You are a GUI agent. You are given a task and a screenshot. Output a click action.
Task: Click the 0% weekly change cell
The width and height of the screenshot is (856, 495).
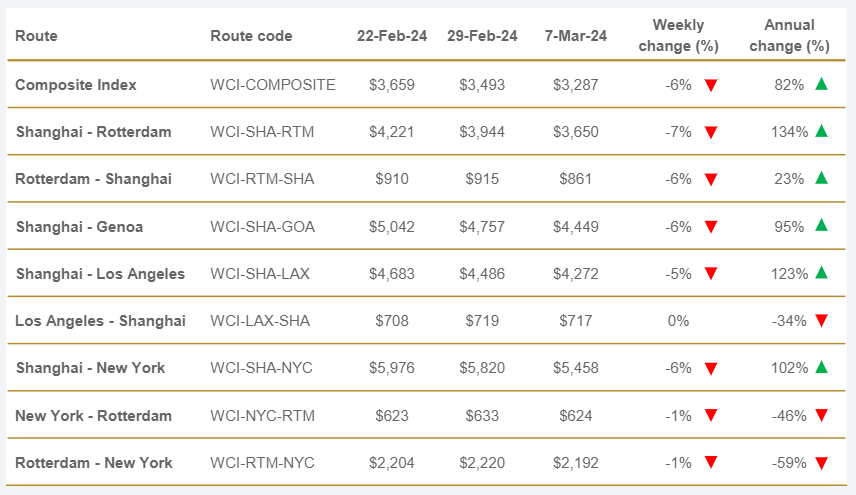[678, 321]
